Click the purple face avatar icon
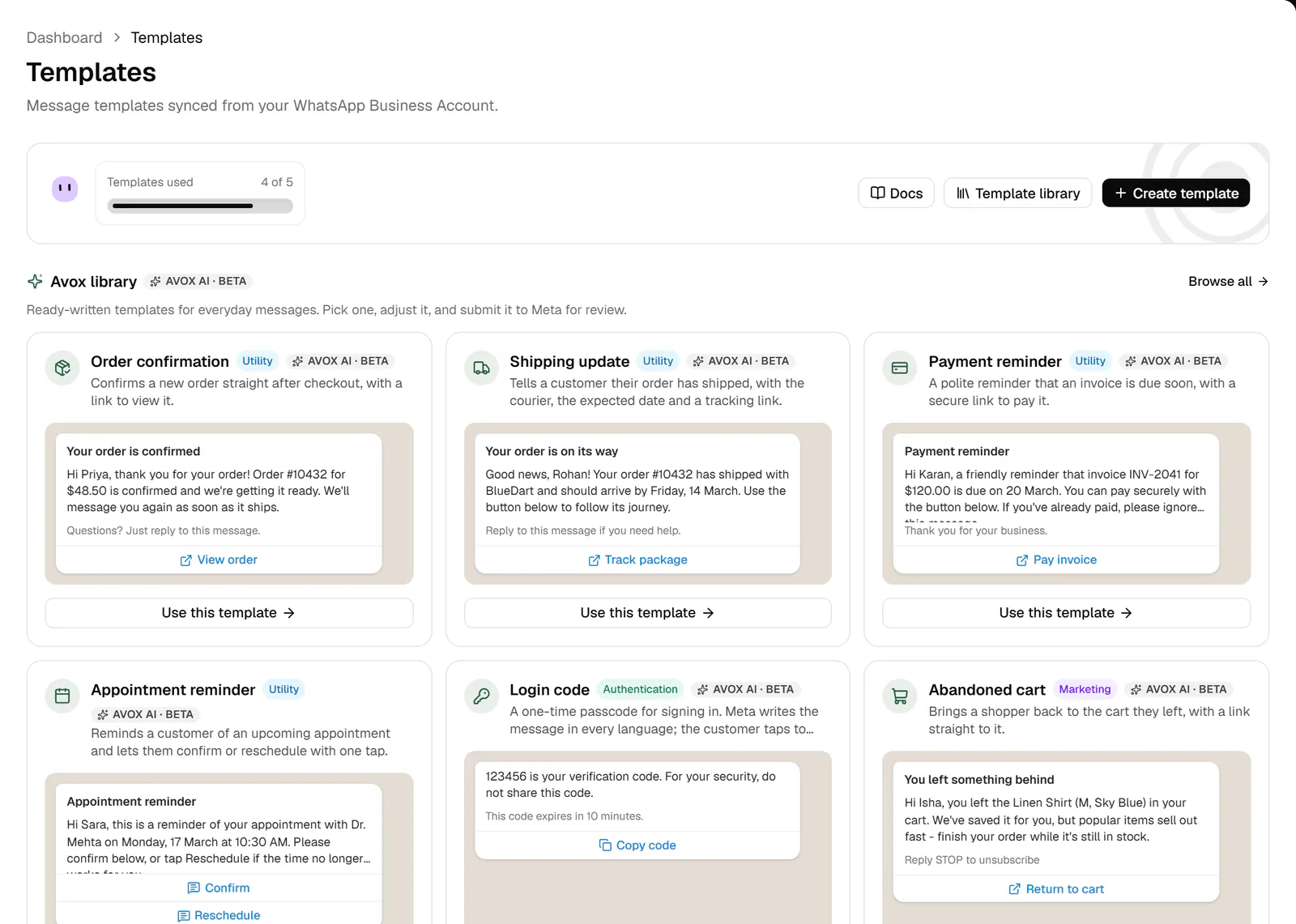Image resolution: width=1296 pixels, height=924 pixels. coord(65,189)
